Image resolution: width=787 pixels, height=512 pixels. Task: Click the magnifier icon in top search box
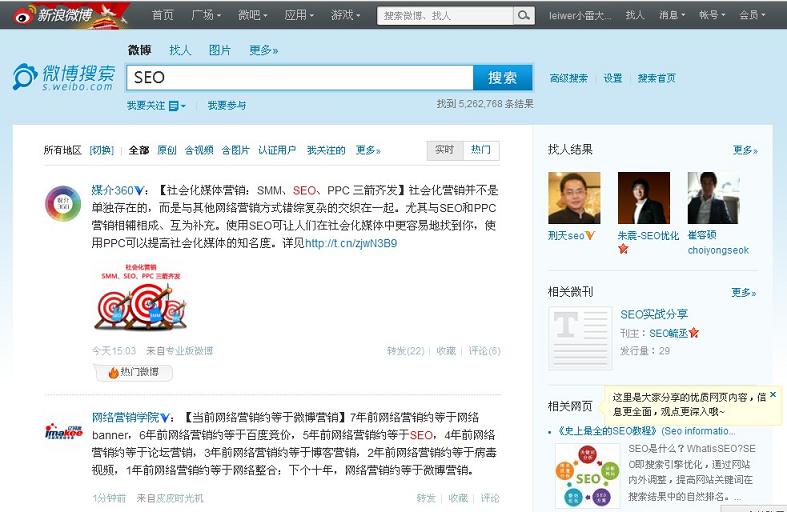click(524, 15)
